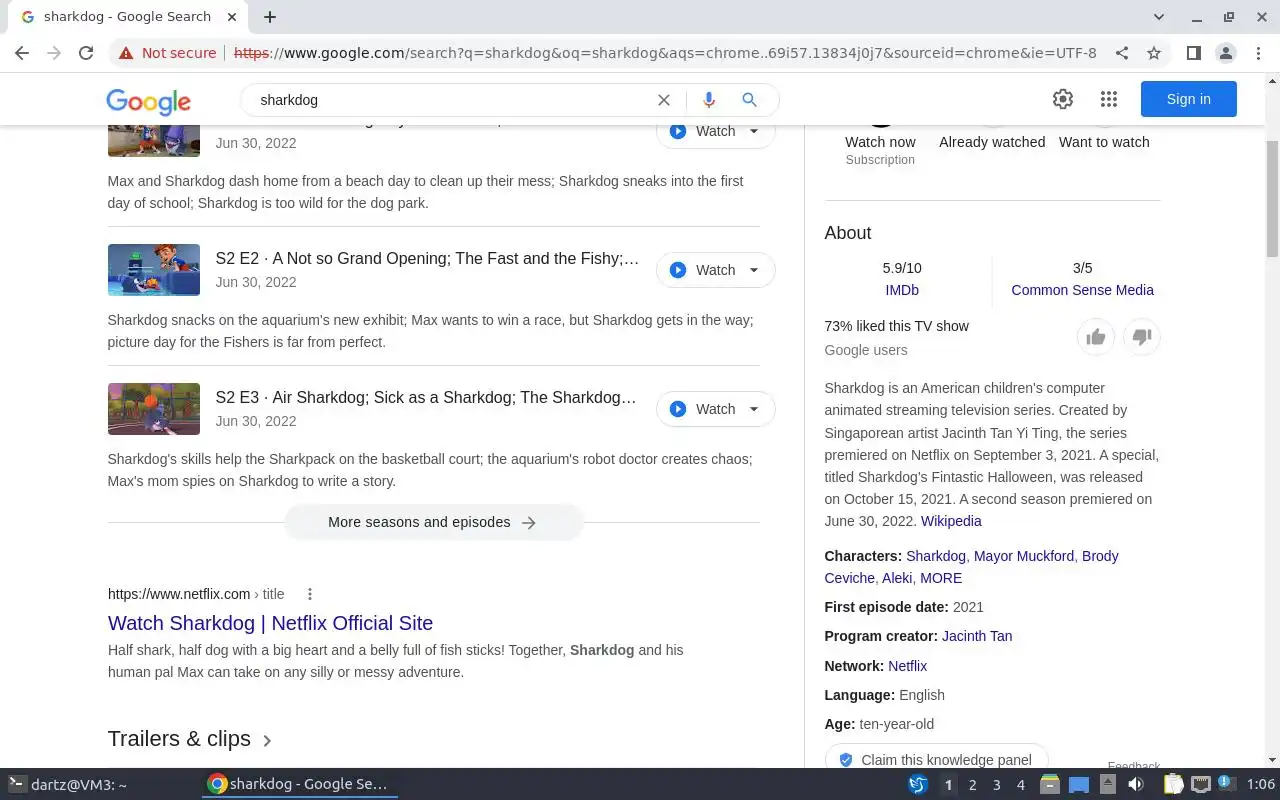Give thumbs down for this TV show
Viewport: 1280px width, 800px height.
point(1142,337)
